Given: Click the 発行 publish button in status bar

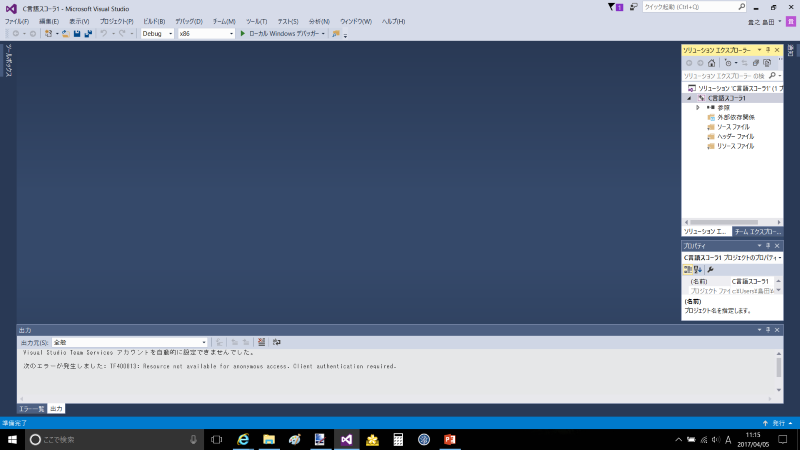Looking at the screenshot, I should tap(778, 423).
